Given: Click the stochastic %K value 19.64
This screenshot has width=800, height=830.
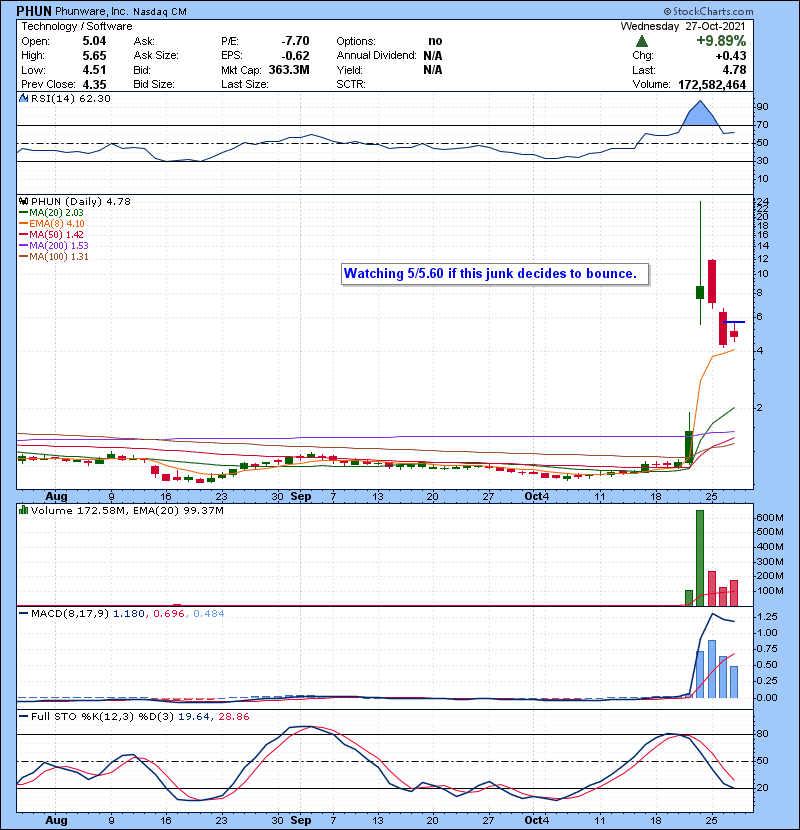Looking at the screenshot, I should (193, 717).
